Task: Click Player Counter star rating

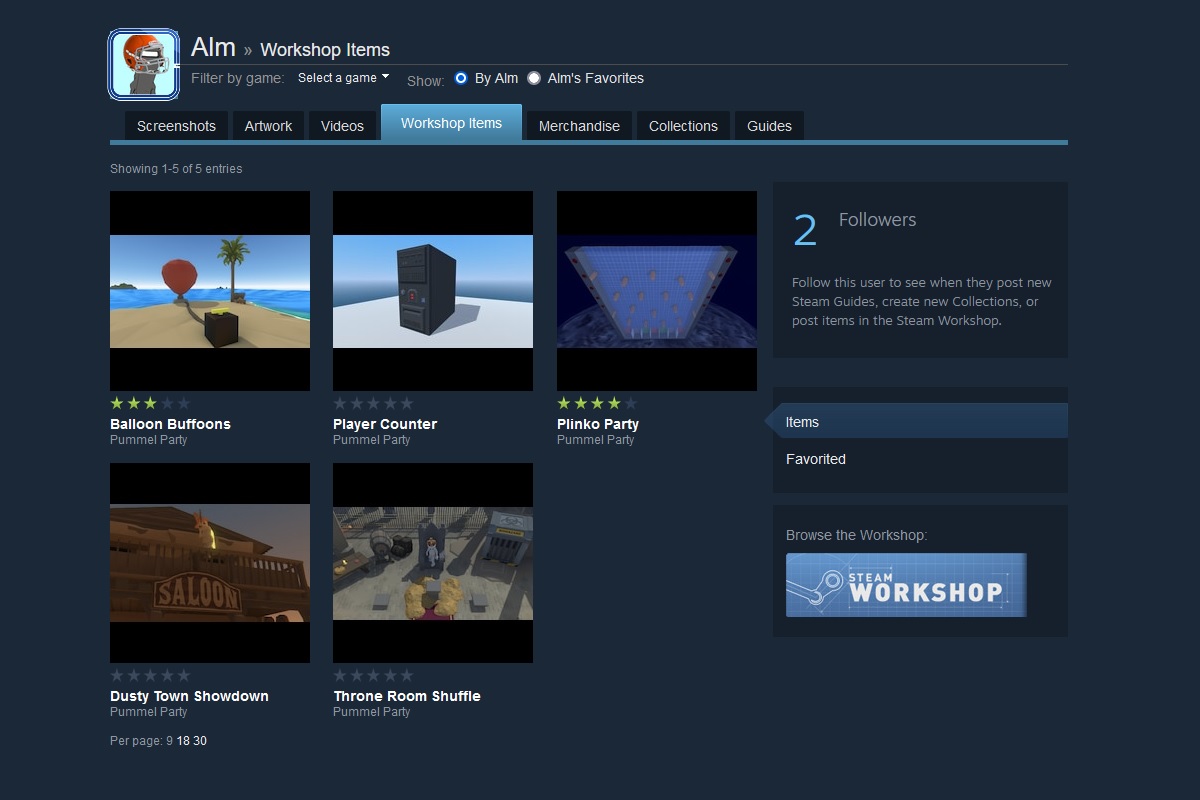Action: (373, 404)
